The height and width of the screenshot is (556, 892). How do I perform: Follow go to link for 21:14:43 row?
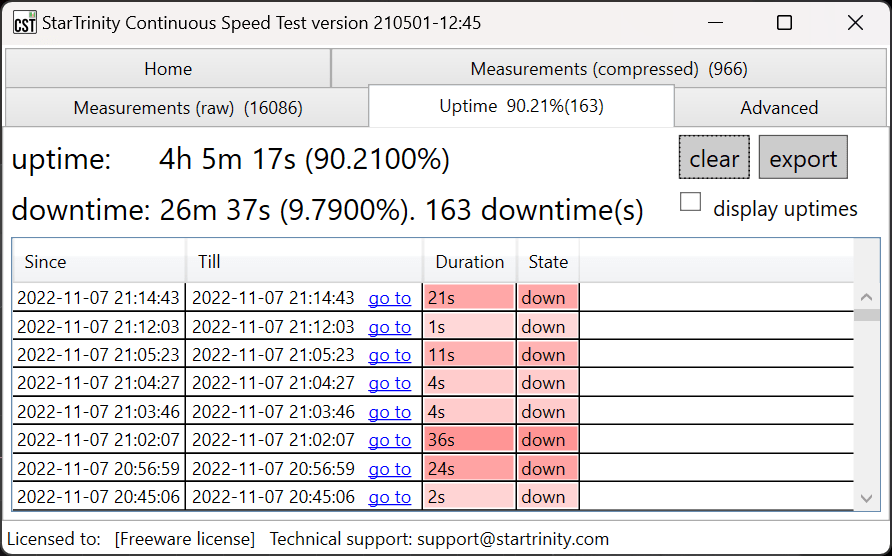tap(390, 298)
